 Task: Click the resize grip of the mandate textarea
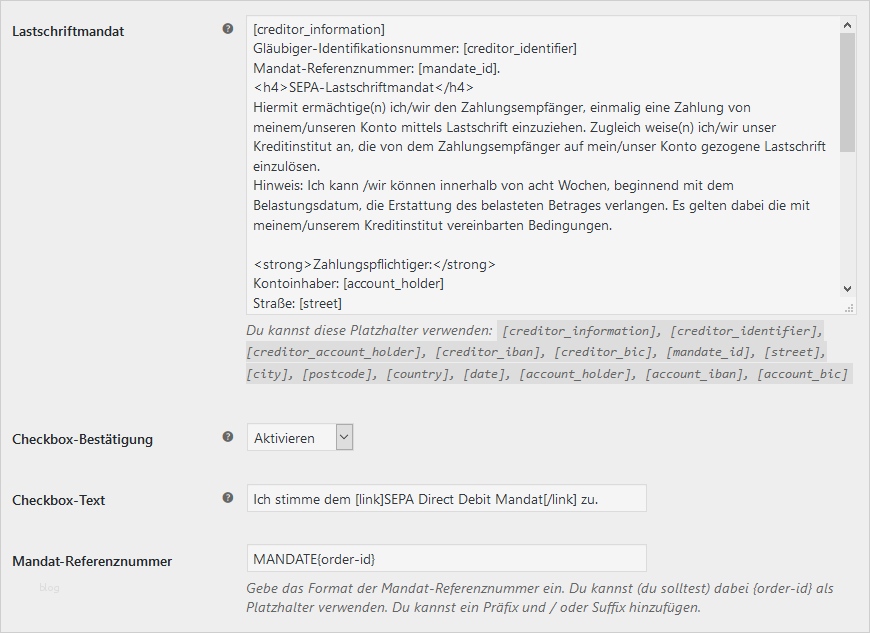(849, 308)
